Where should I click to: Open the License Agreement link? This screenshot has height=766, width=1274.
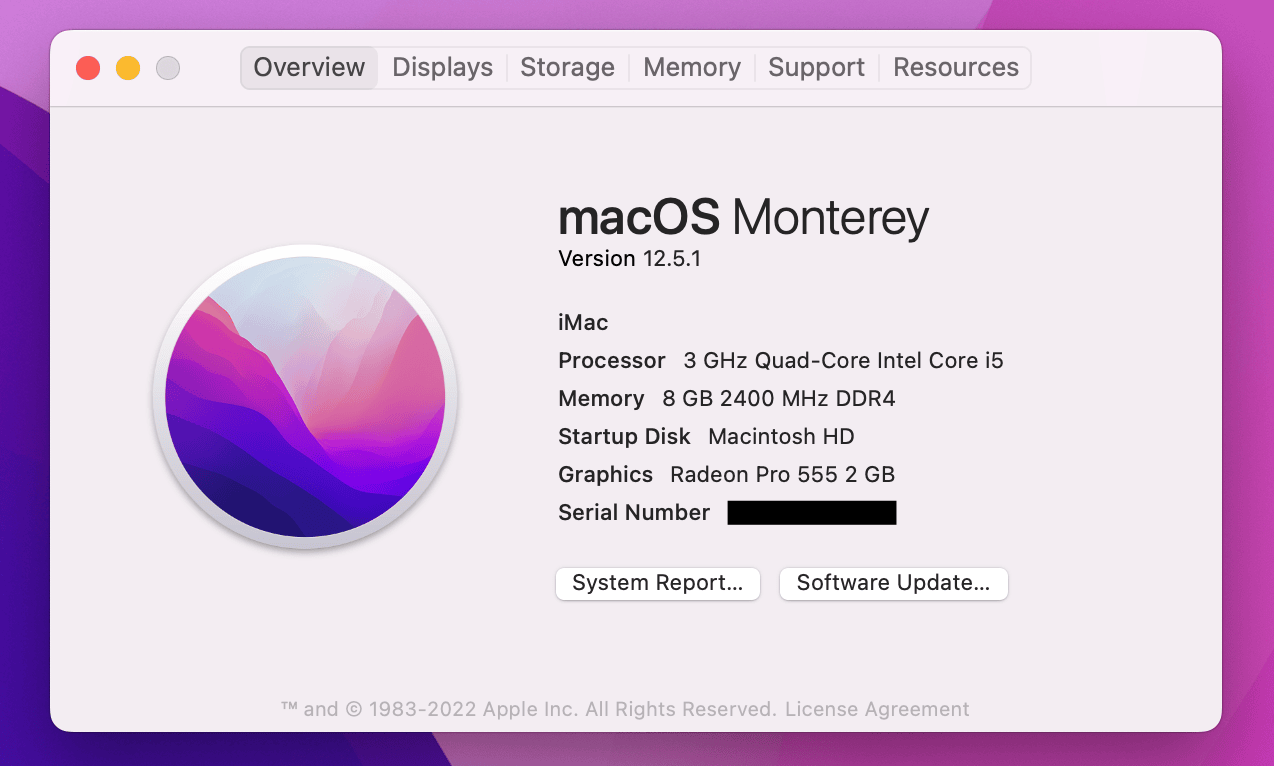tap(877, 709)
